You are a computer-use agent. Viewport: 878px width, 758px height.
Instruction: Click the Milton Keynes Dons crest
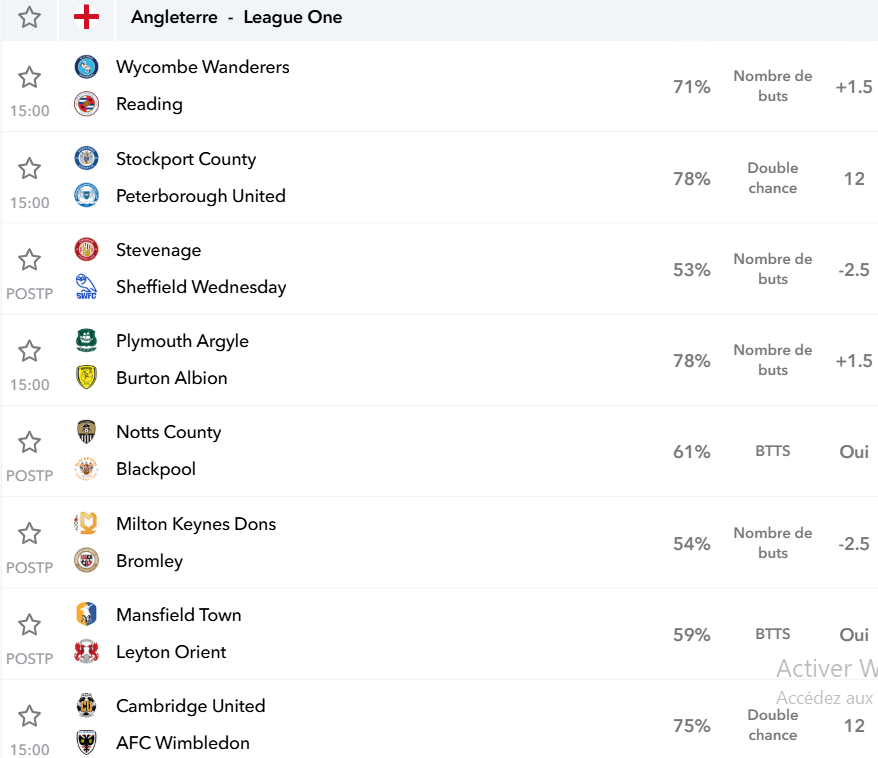86,523
